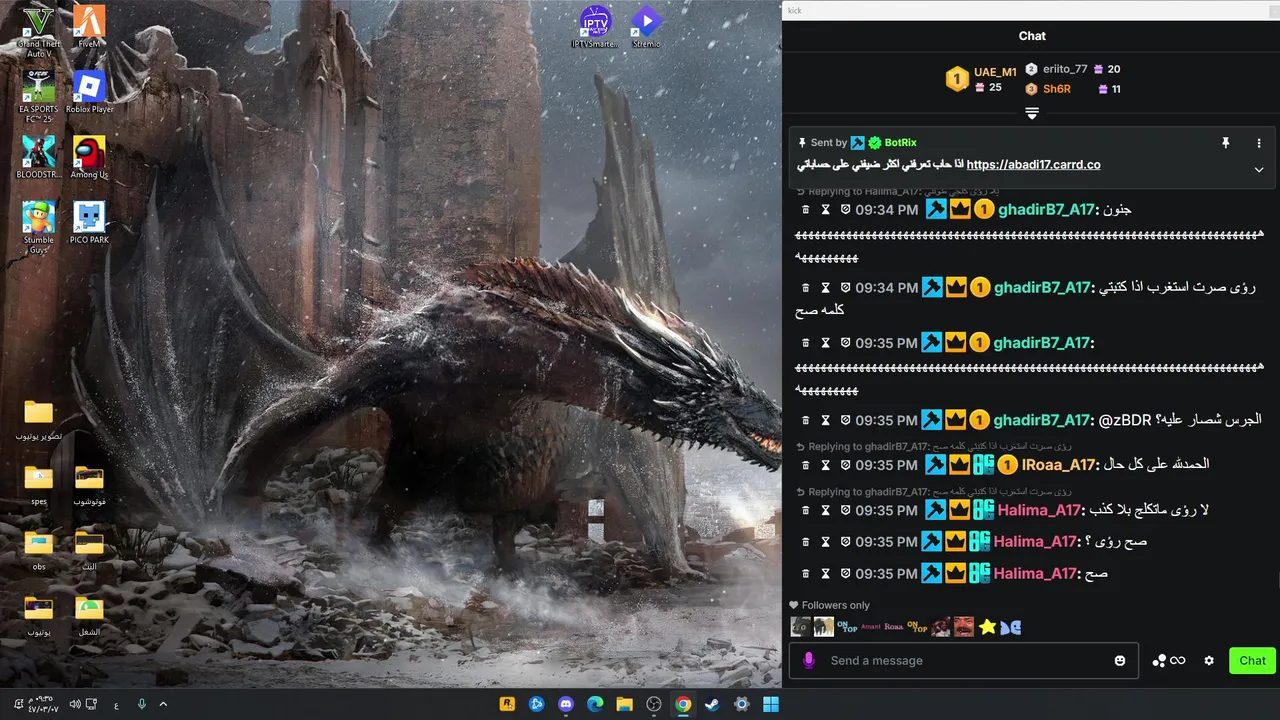Open Windows Start menu button
This screenshot has width=1280, height=720.
(771, 704)
